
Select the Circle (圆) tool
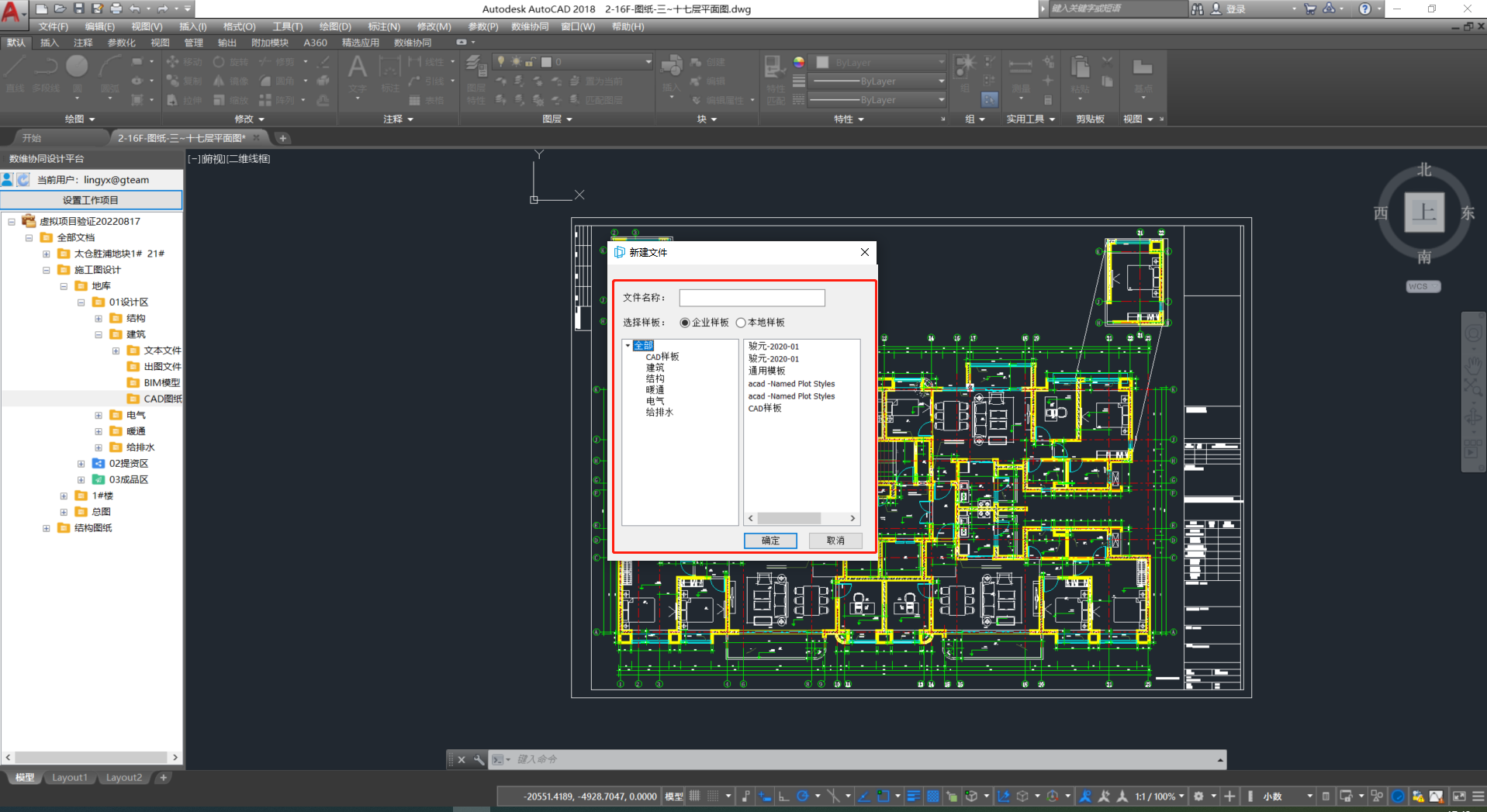point(77,74)
